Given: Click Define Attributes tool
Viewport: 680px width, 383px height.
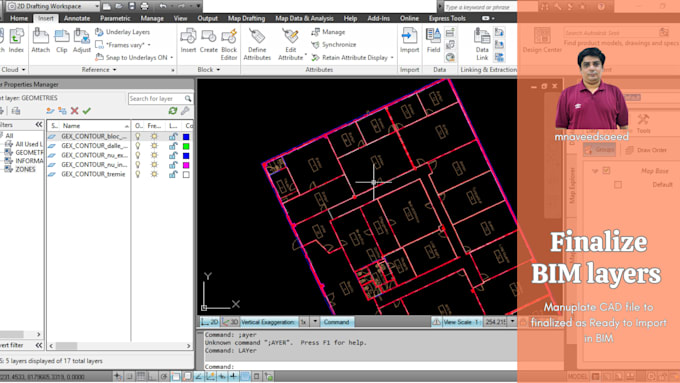Looking at the screenshot, I should 257,44.
